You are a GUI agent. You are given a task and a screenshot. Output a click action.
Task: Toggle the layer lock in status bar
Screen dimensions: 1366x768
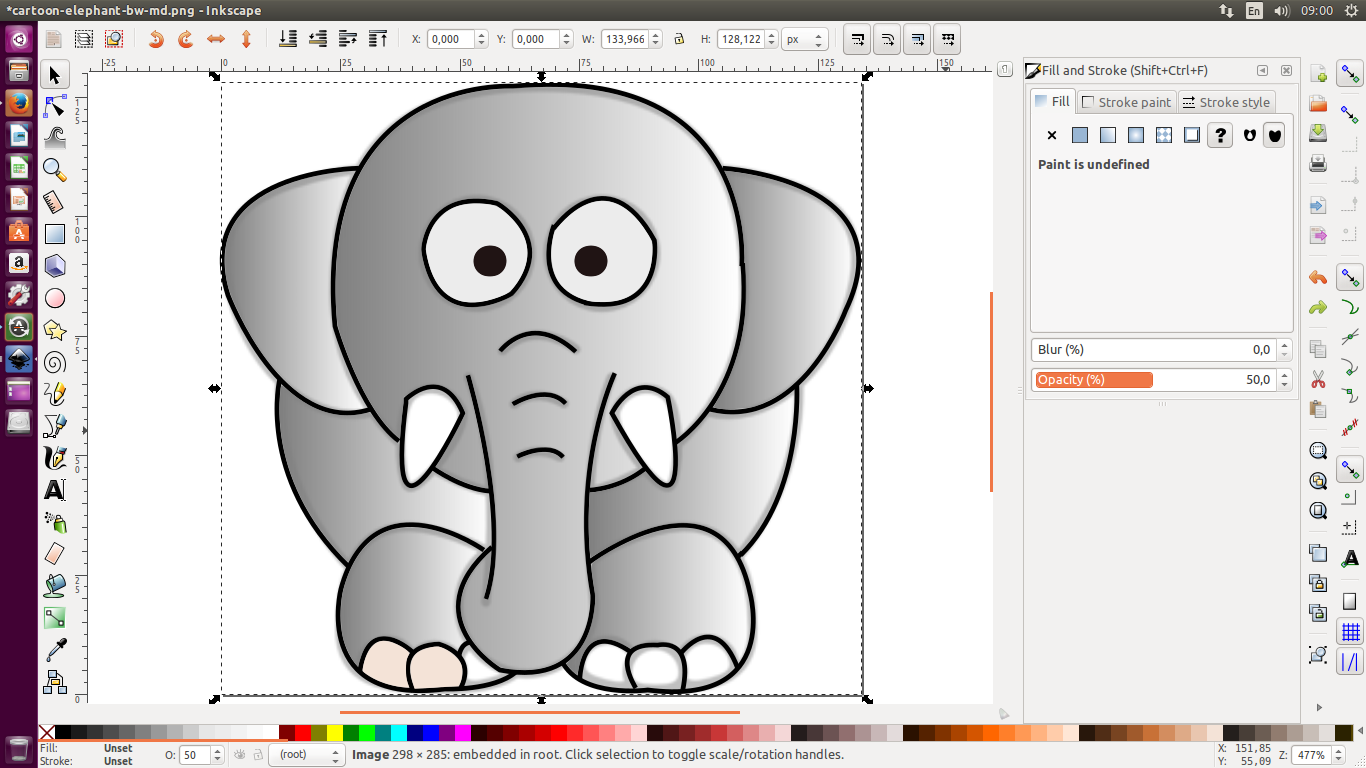pyautogui.click(x=257, y=755)
